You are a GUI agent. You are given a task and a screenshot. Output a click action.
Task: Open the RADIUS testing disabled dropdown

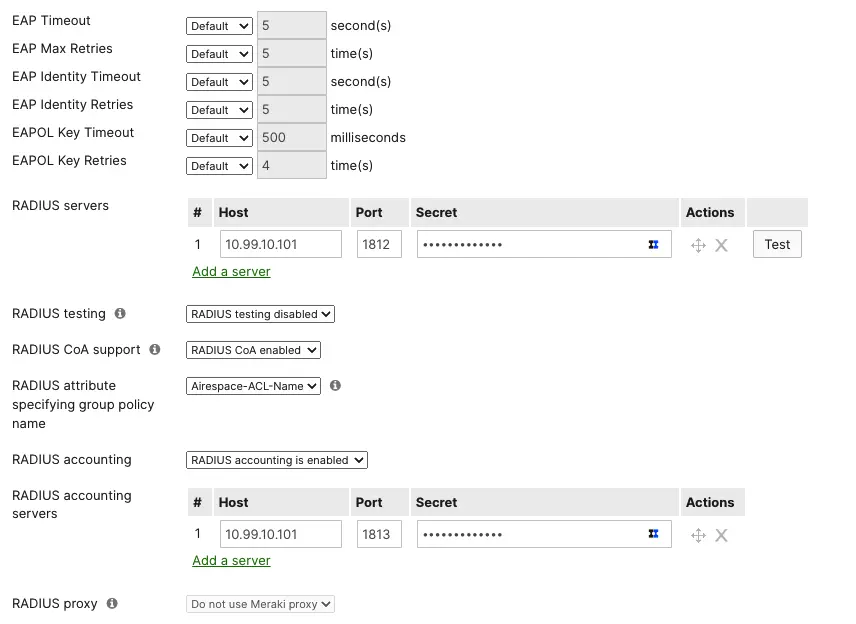click(260, 314)
